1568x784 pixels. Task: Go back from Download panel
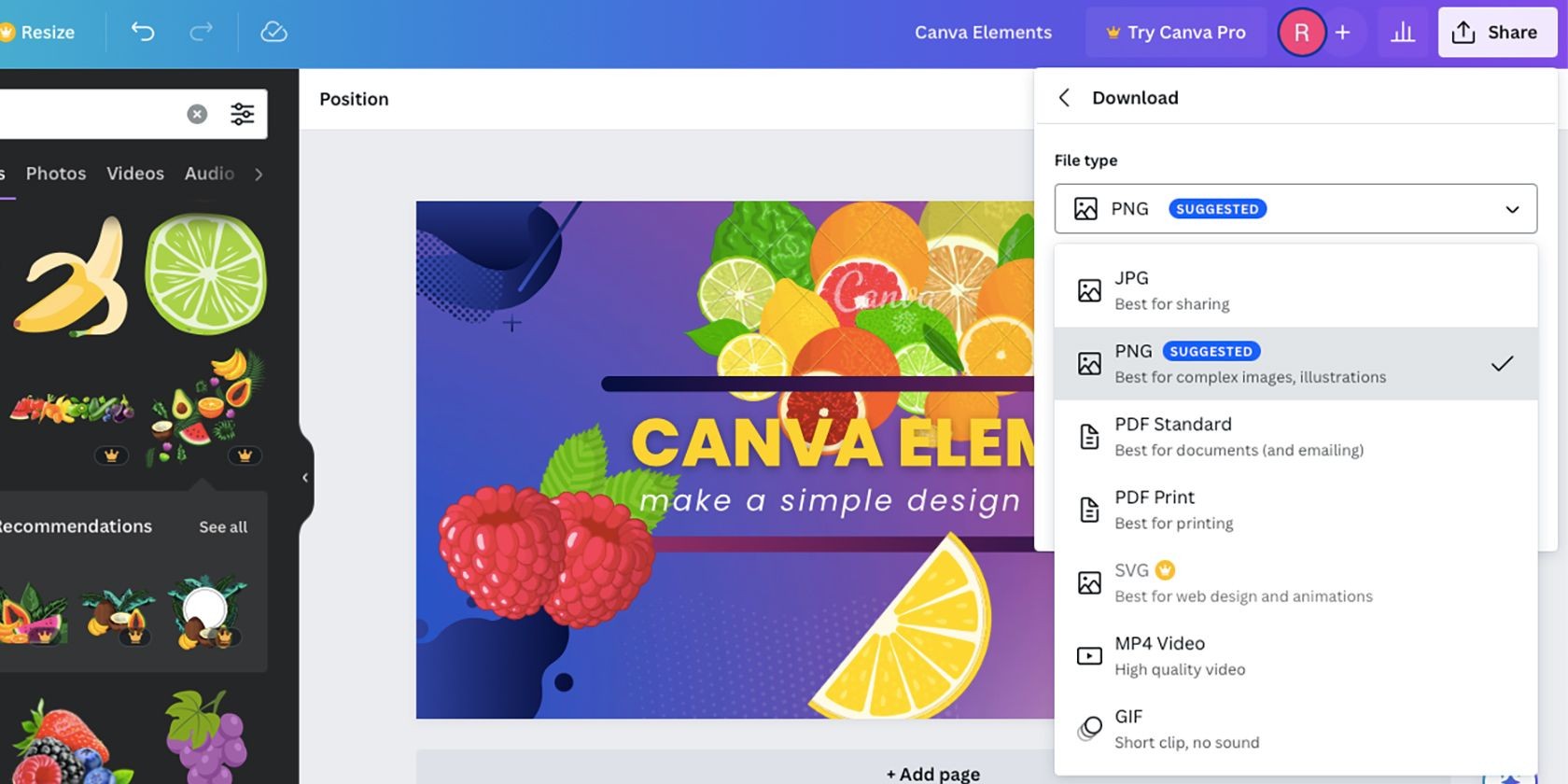[1064, 98]
